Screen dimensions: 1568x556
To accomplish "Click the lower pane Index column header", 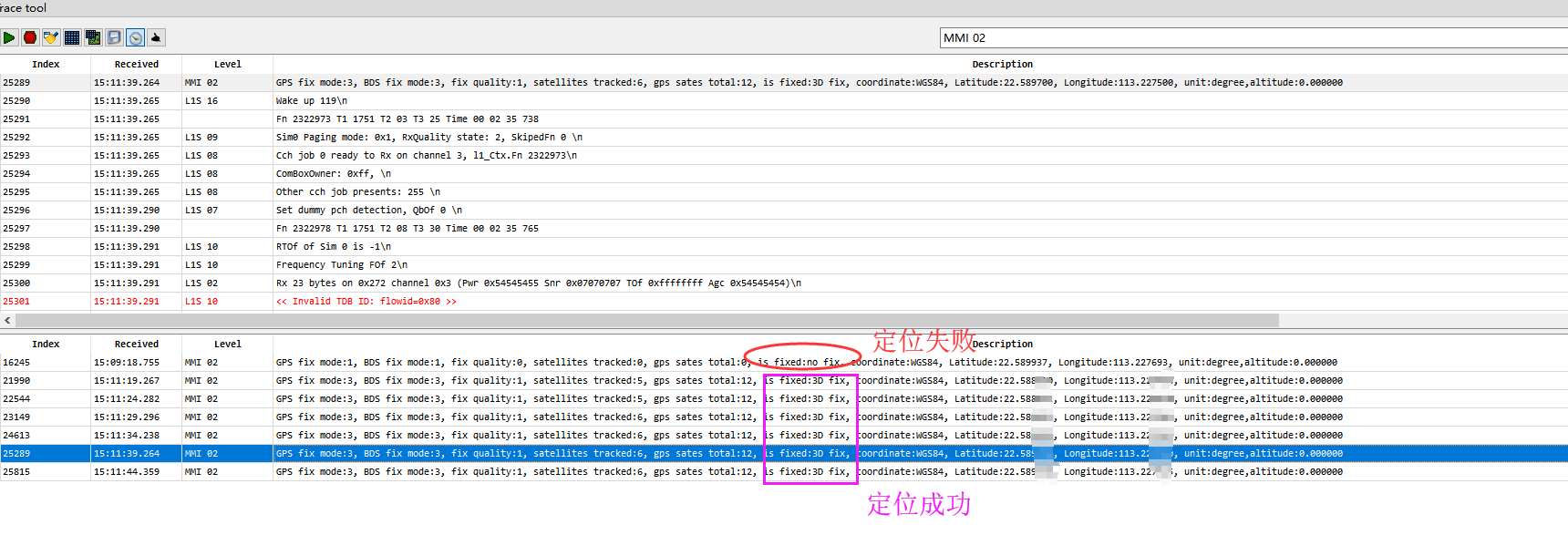I will click(x=46, y=345).
